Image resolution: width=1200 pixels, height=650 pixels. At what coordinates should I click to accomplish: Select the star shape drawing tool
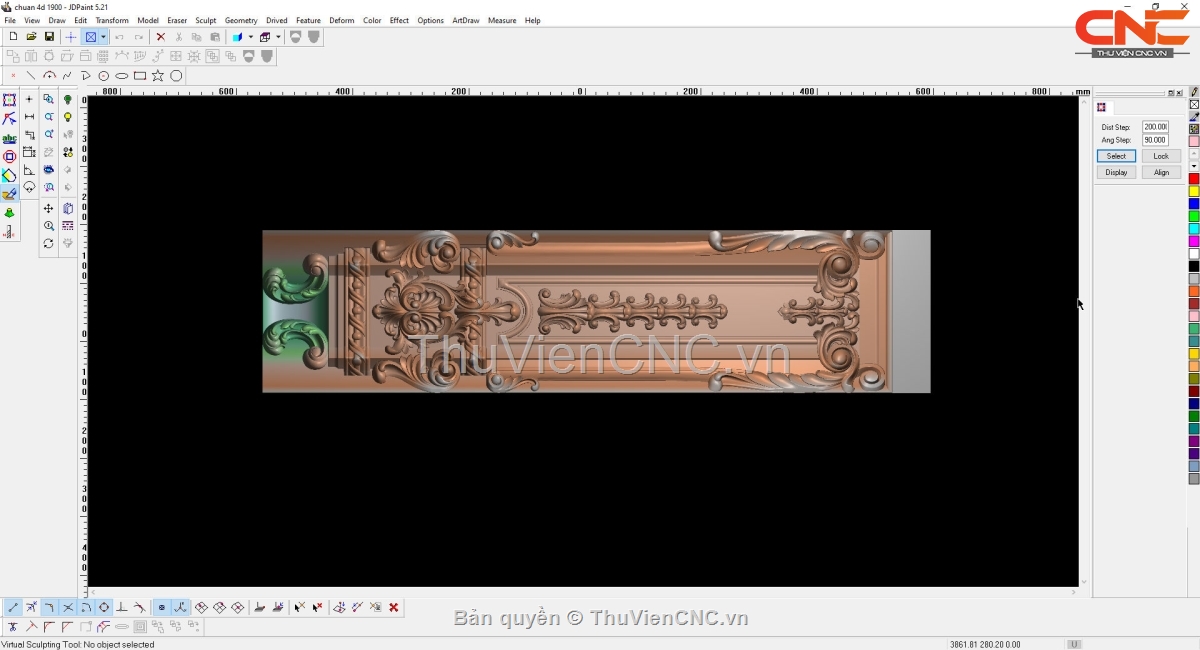point(158,76)
